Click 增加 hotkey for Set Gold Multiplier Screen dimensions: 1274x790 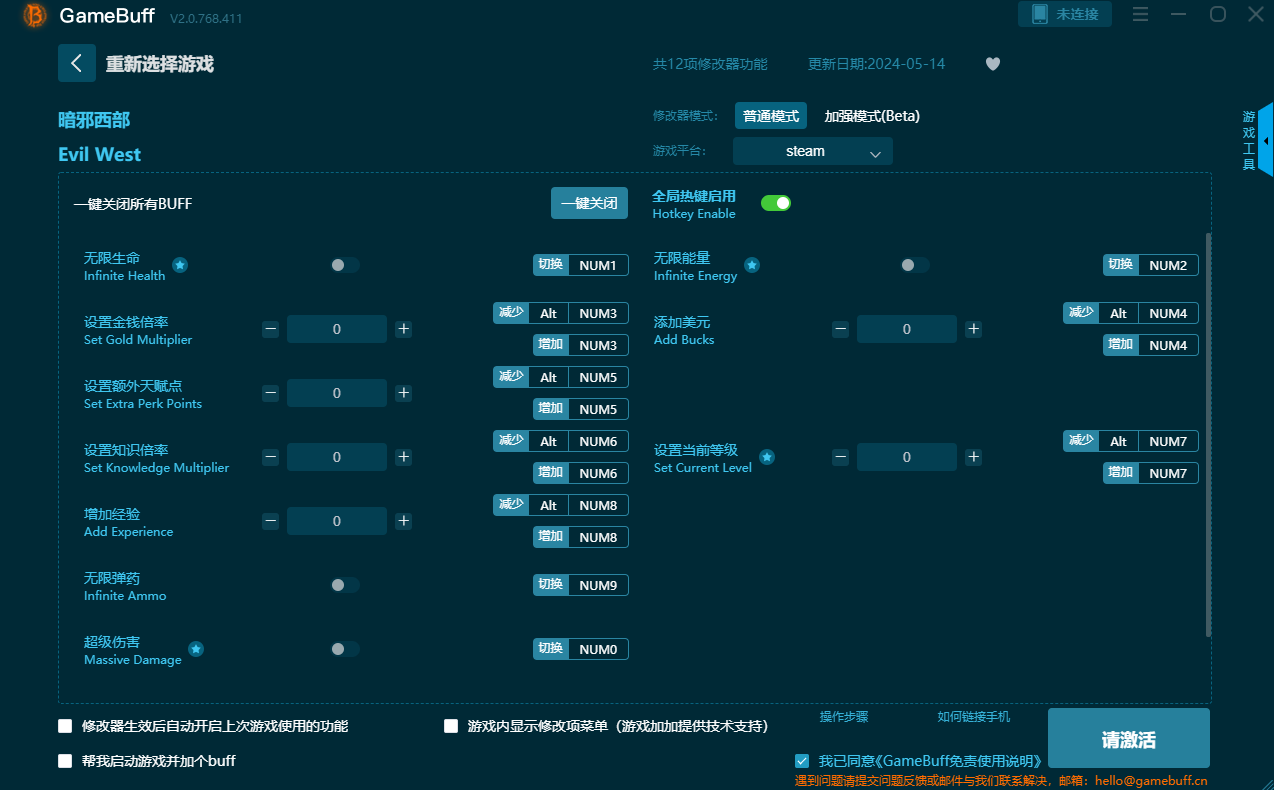coord(551,345)
